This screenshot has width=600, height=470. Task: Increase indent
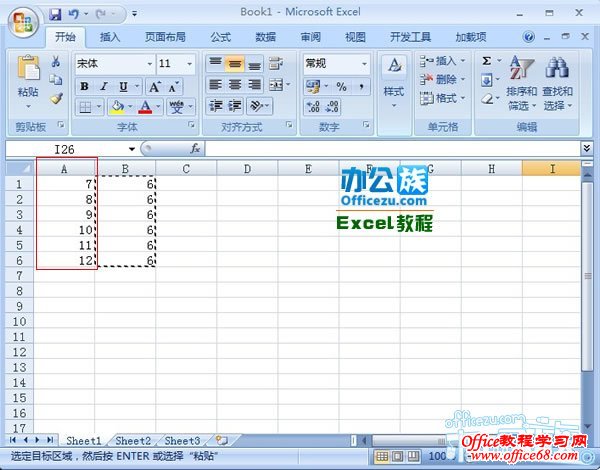[x=235, y=106]
